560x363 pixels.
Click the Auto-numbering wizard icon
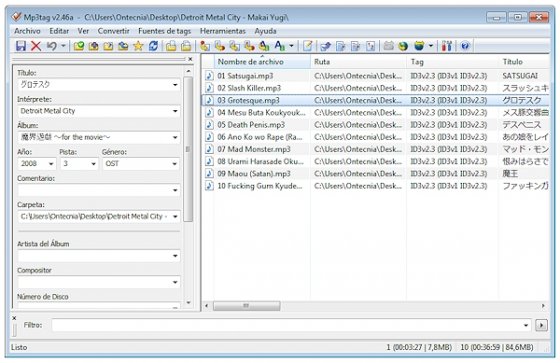325,46
